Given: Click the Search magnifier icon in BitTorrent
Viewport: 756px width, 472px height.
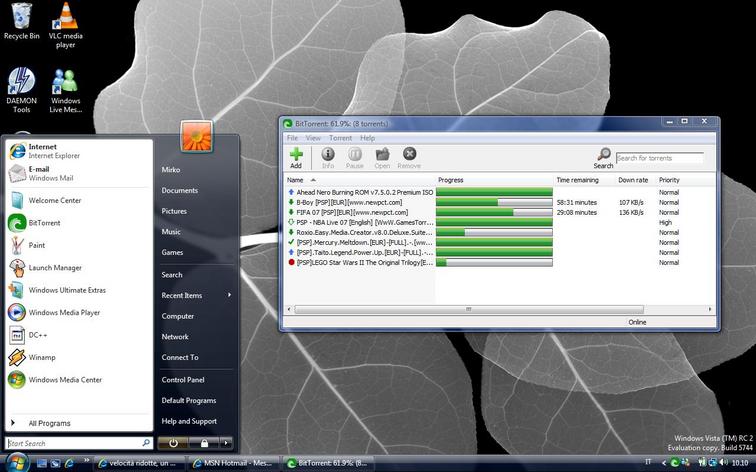Looking at the screenshot, I should tap(603, 156).
